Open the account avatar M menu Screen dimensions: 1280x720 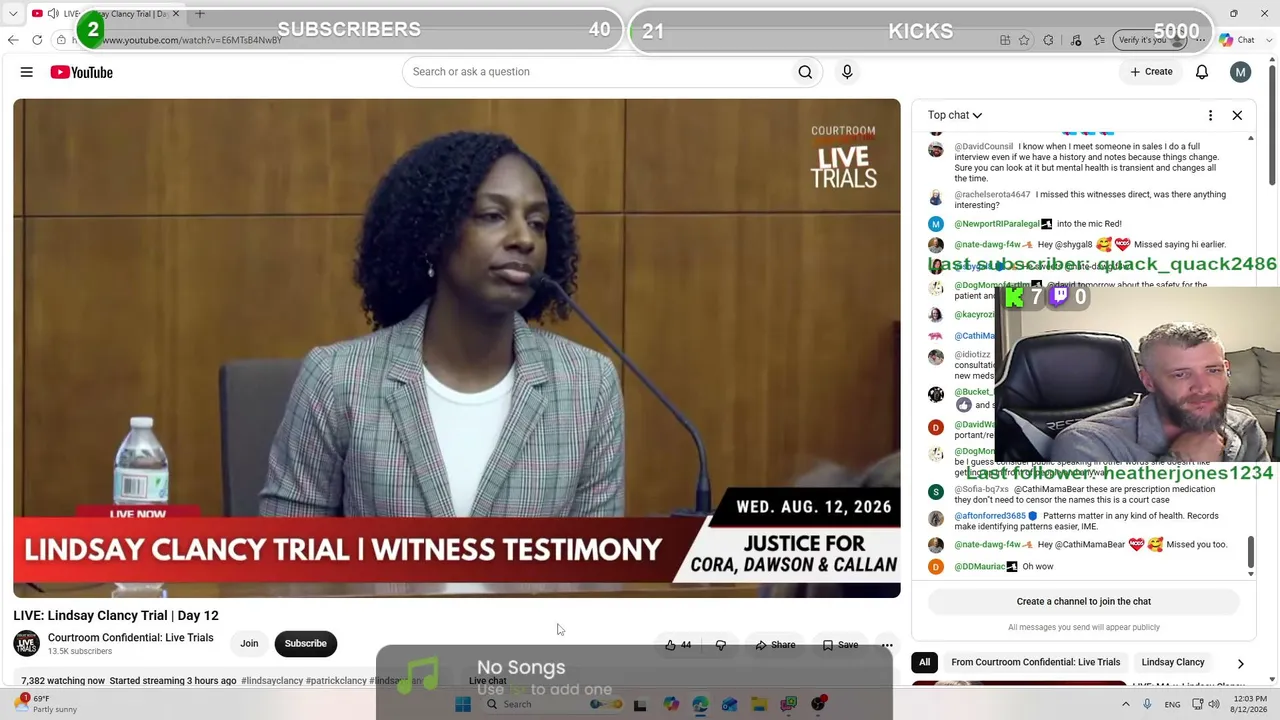1241,72
